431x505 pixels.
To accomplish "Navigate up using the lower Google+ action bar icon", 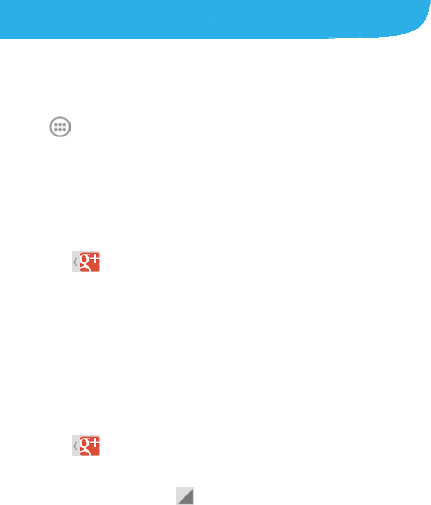I will click(86, 446).
